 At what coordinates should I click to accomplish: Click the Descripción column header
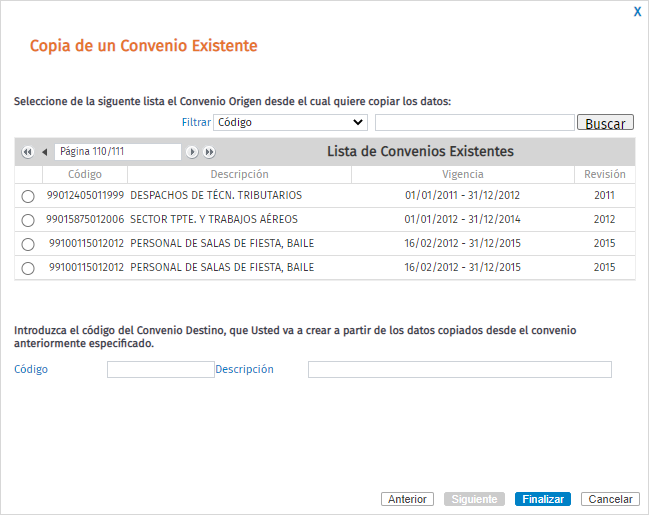(239, 174)
